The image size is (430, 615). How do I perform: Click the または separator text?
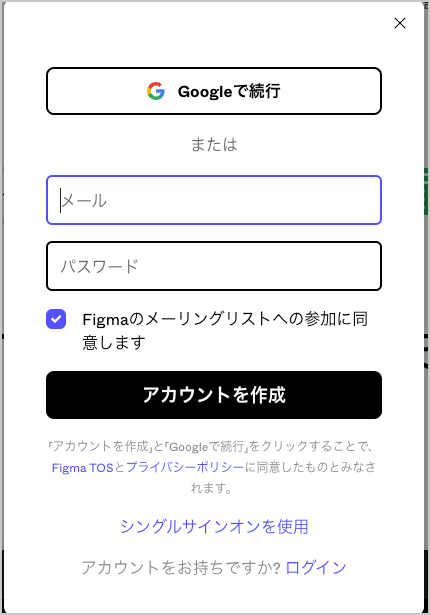point(214,144)
